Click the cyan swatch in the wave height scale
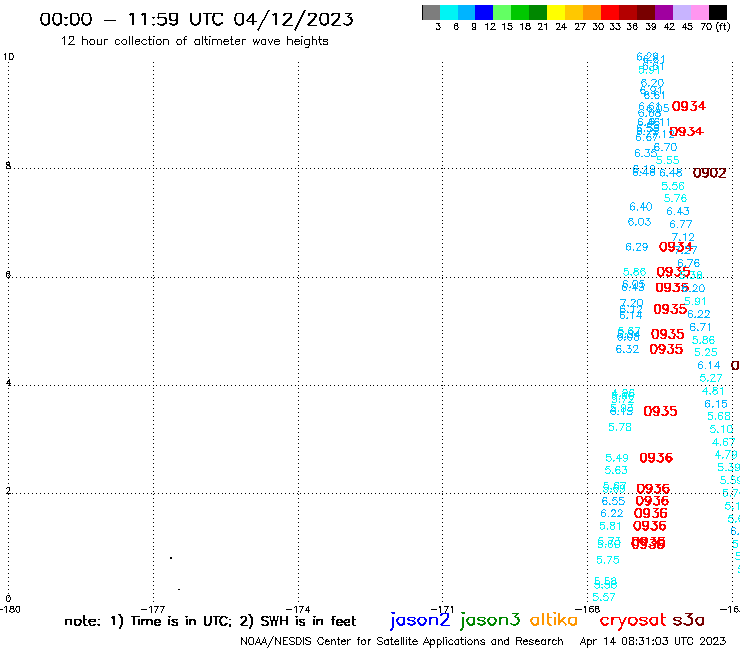The image size is (740, 650). (449, 12)
